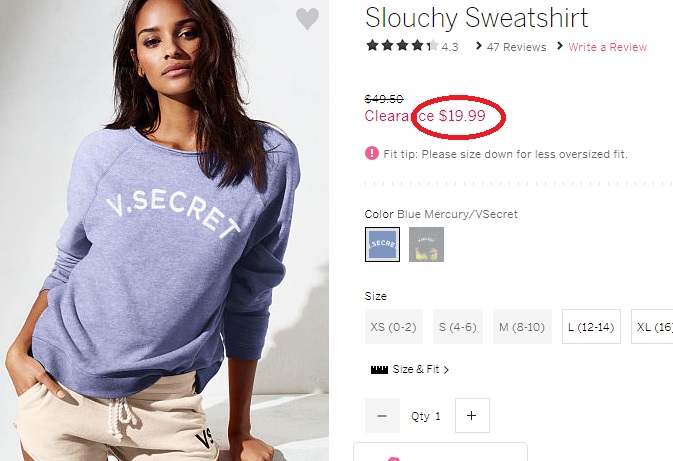Click the Clearance $19.99 price text
Image resolution: width=673 pixels, height=461 pixels.
(425, 116)
